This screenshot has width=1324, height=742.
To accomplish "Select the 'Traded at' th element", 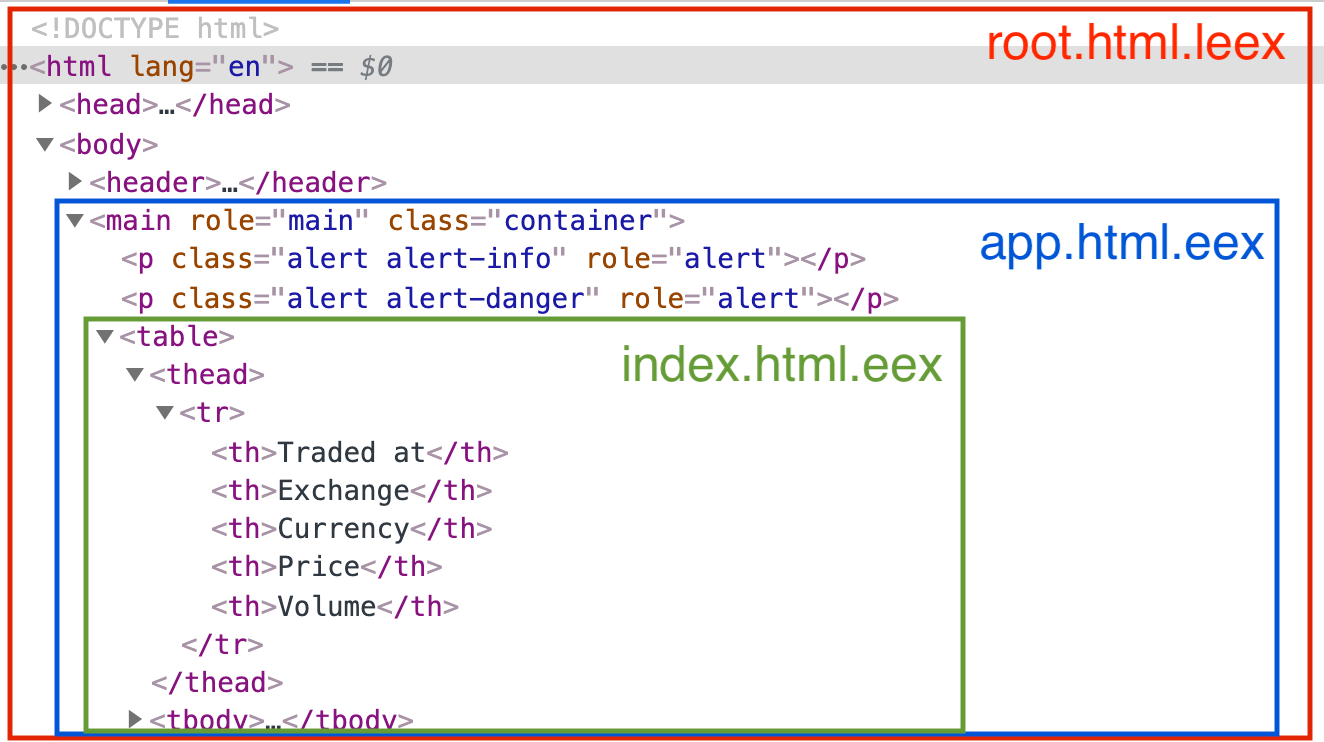I will click(360, 452).
